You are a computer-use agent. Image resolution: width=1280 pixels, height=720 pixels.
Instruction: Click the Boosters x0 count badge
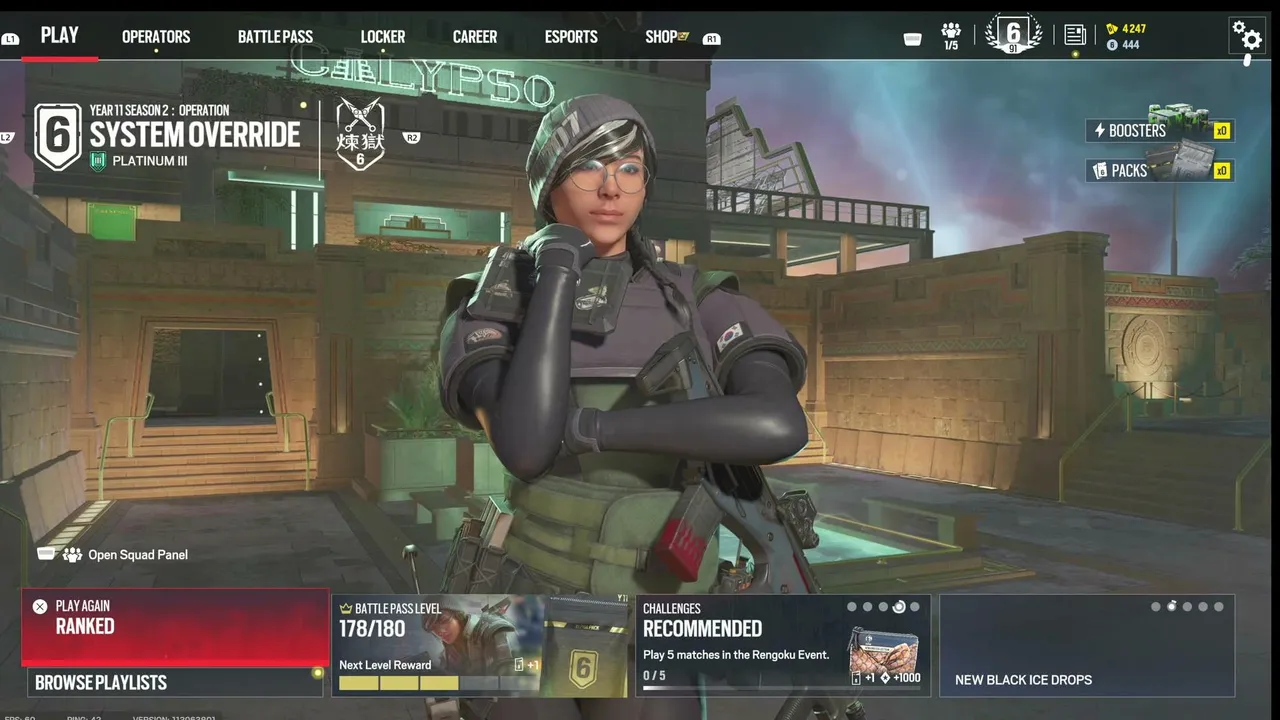point(1221,131)
